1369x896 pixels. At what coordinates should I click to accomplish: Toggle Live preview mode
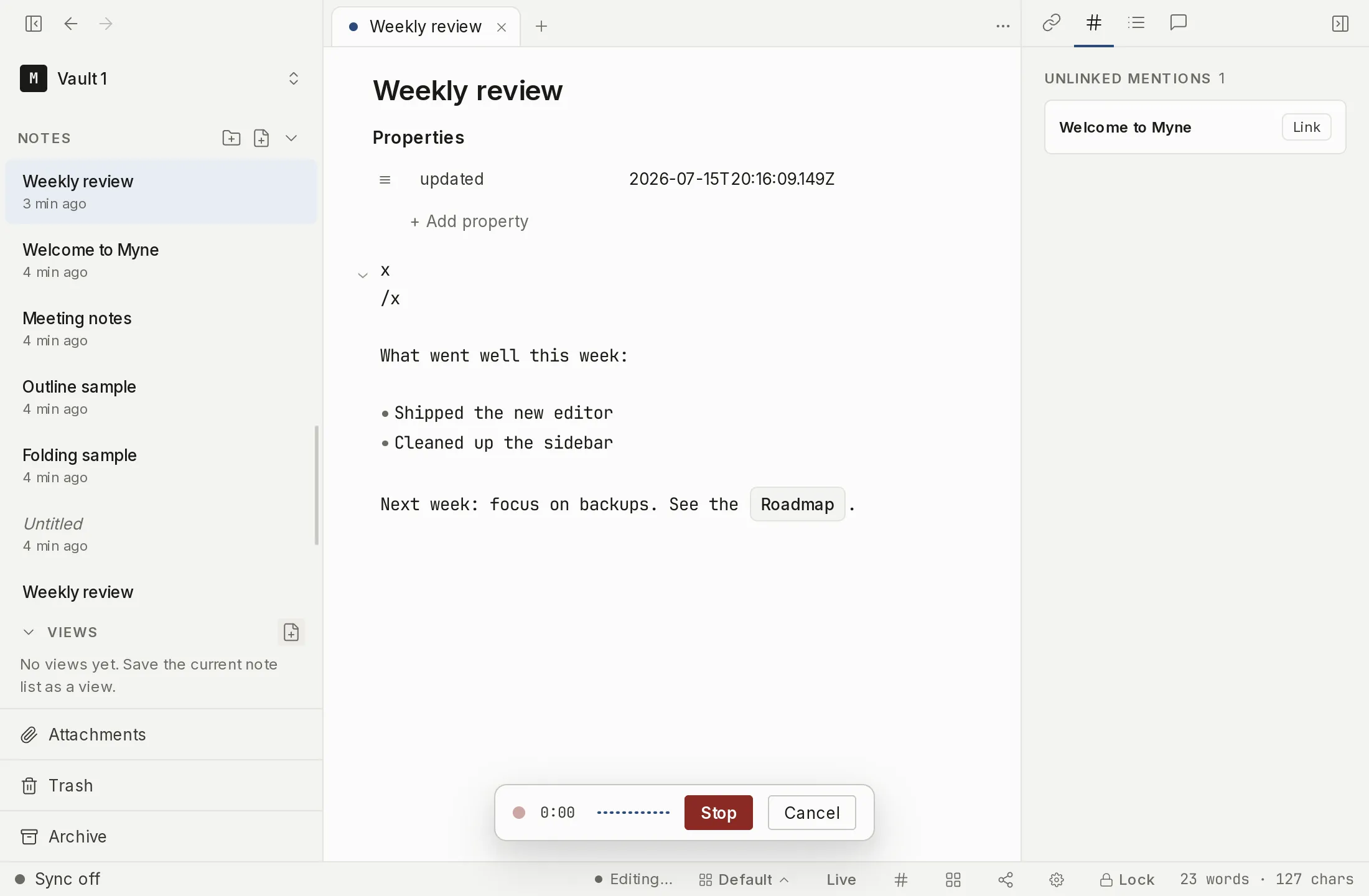coord(841,880)
